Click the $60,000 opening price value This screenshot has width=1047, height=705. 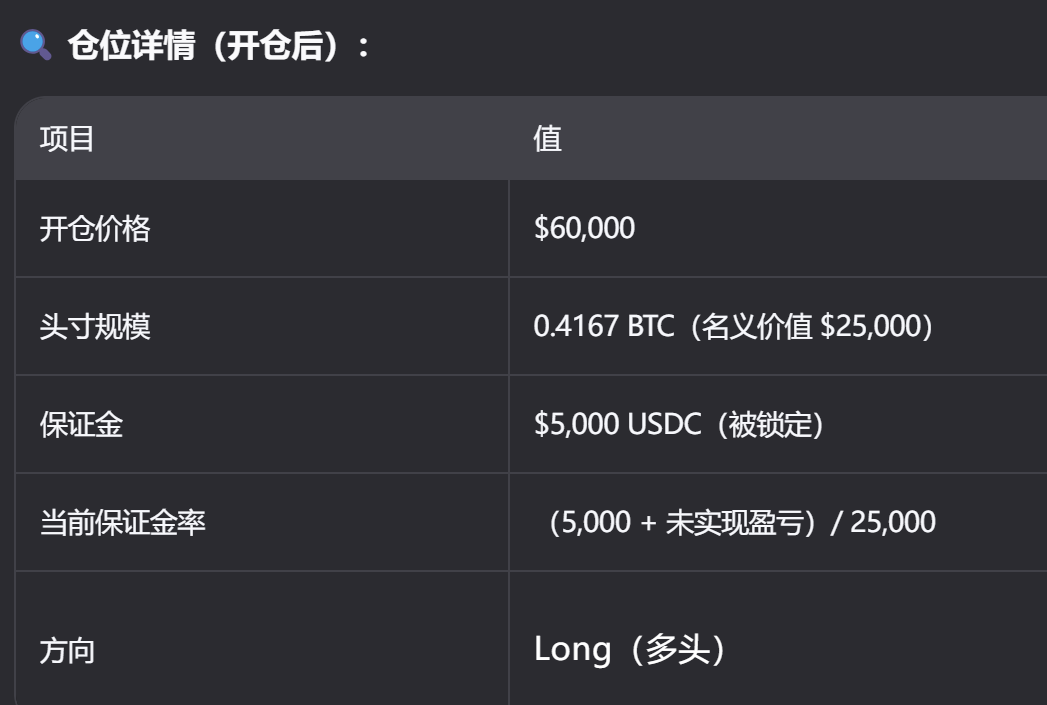point(584,229)
